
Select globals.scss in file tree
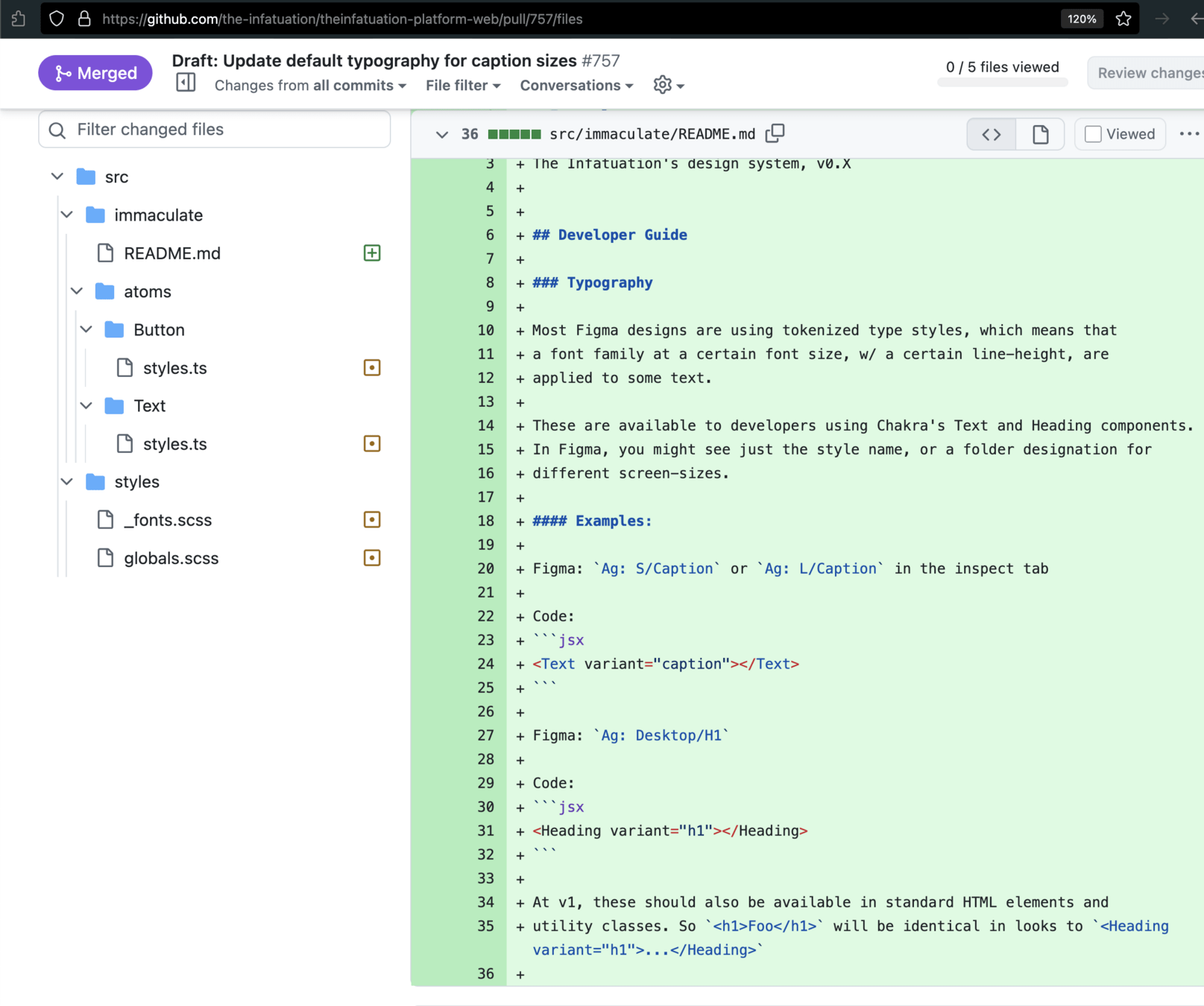pyautogui.click(x=171, y=558)
